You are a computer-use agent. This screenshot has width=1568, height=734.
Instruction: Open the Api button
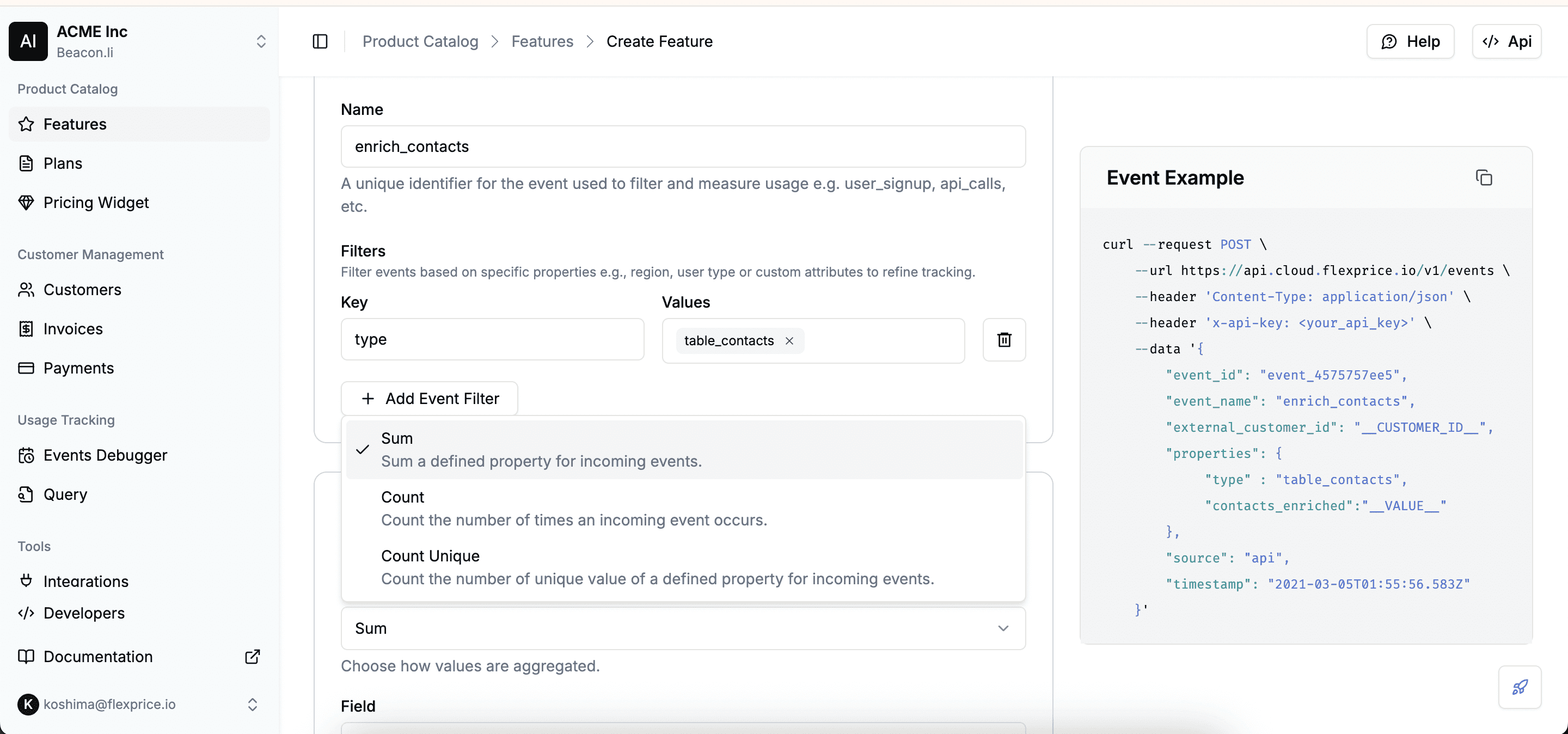(x=1506, y=41)
